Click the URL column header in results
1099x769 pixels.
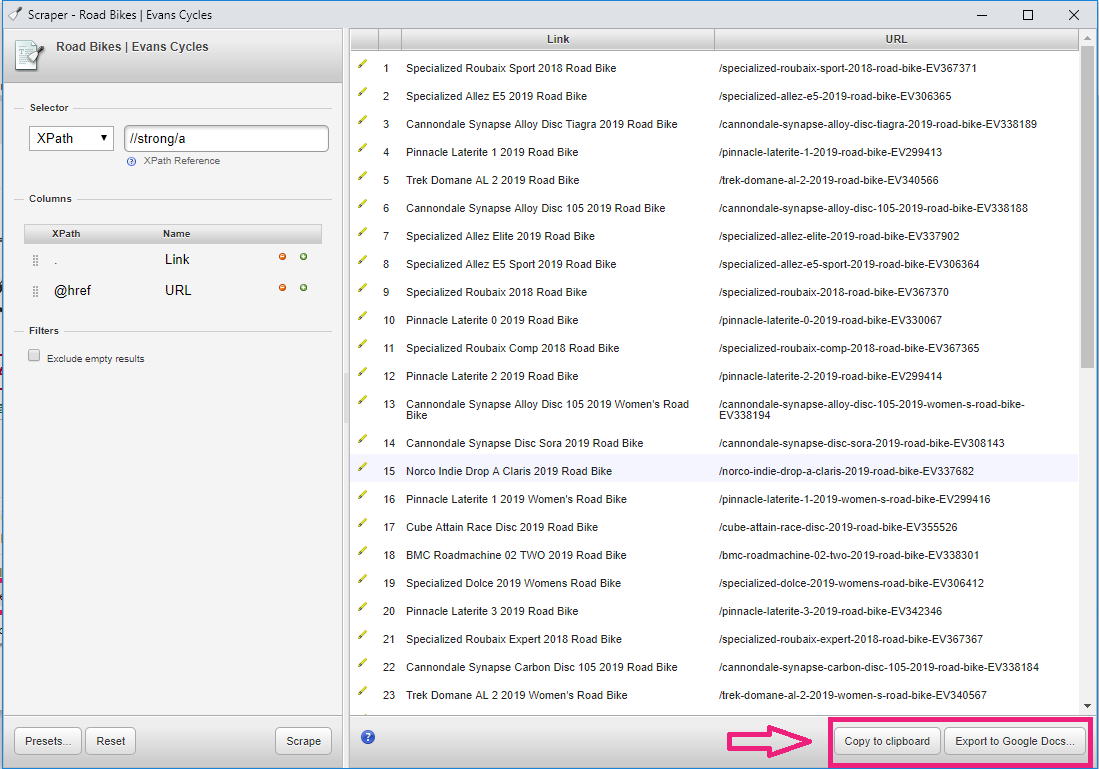click(x=896, y=39)
